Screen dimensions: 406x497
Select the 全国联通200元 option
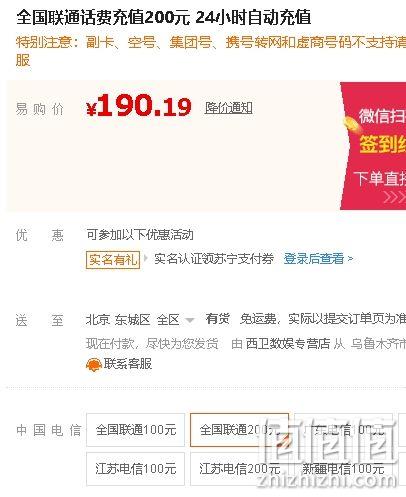239,430
